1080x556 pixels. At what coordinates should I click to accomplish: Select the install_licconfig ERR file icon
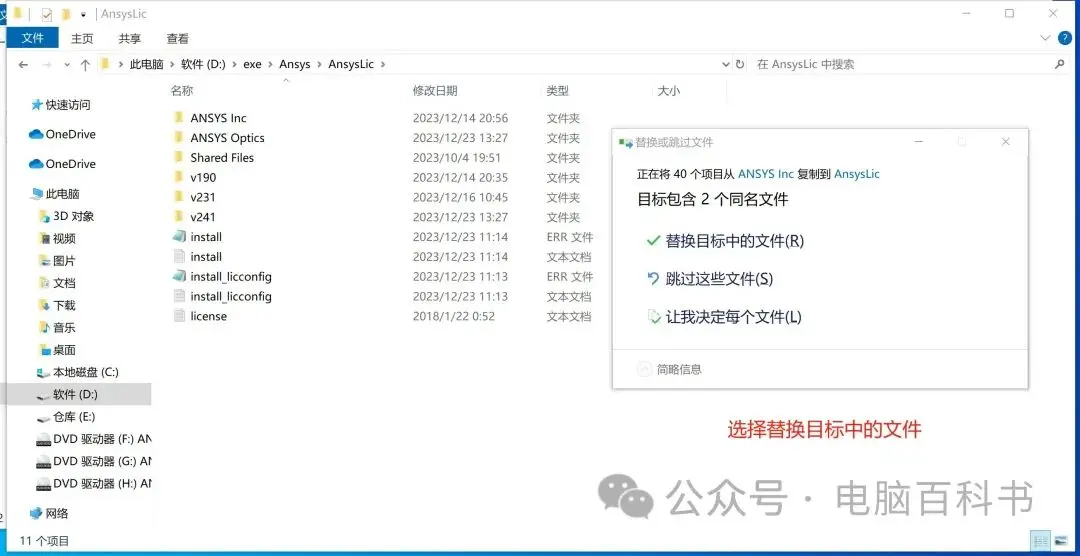179,276
